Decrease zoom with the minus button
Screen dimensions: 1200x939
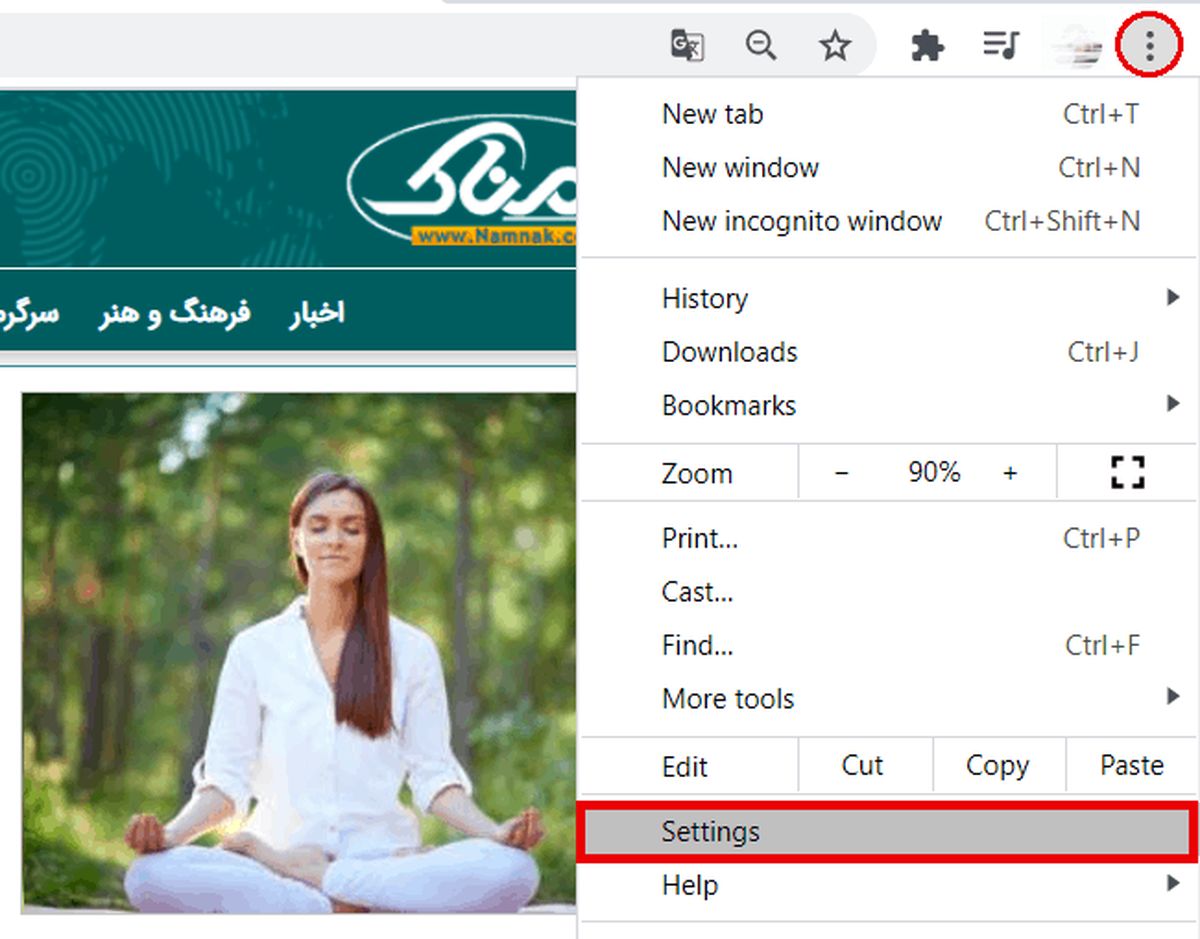pyautogui.click(x=842, y=473)
